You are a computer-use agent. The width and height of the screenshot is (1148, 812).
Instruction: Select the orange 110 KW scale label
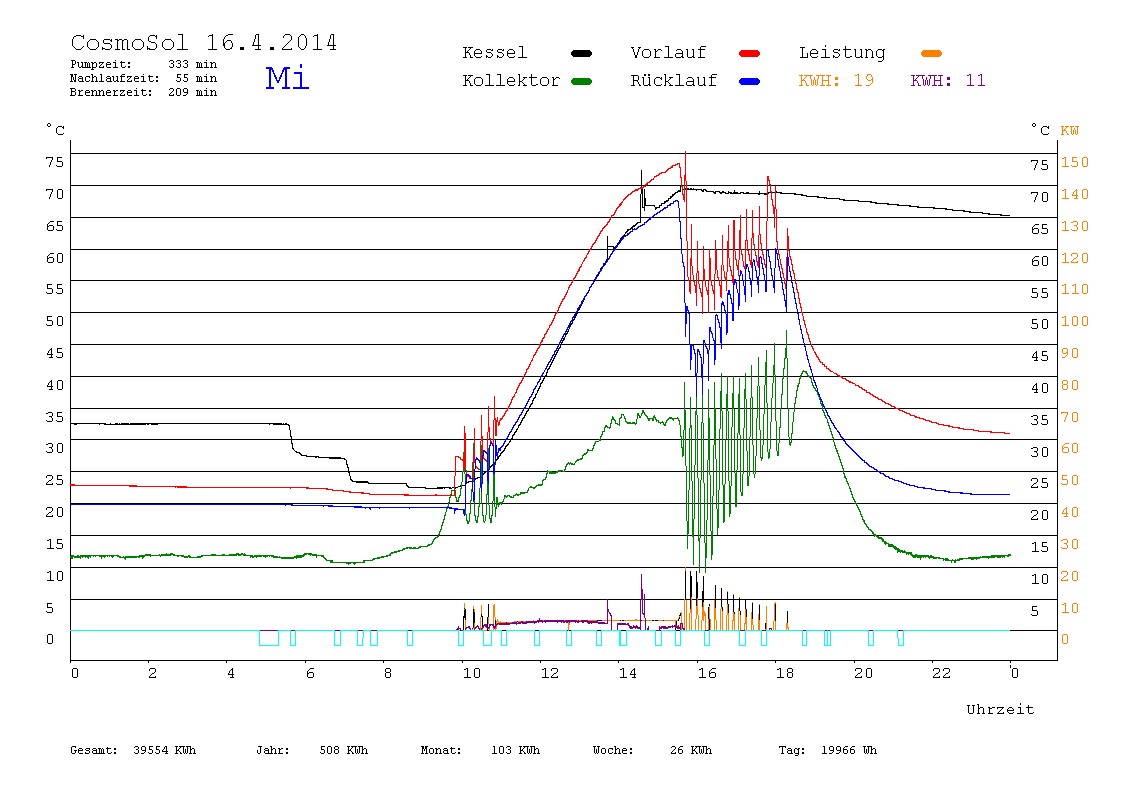tap(1075, 289)
